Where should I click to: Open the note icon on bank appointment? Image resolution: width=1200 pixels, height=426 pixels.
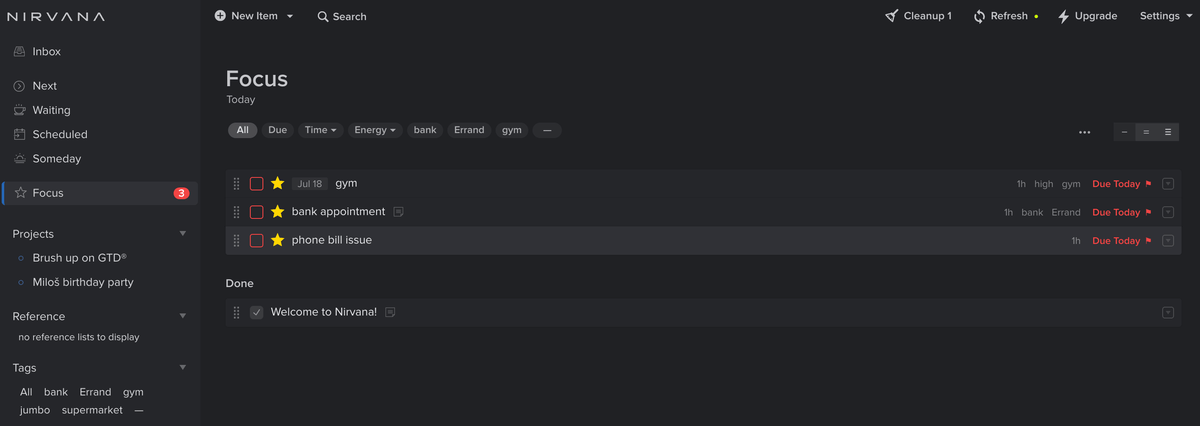398,212
